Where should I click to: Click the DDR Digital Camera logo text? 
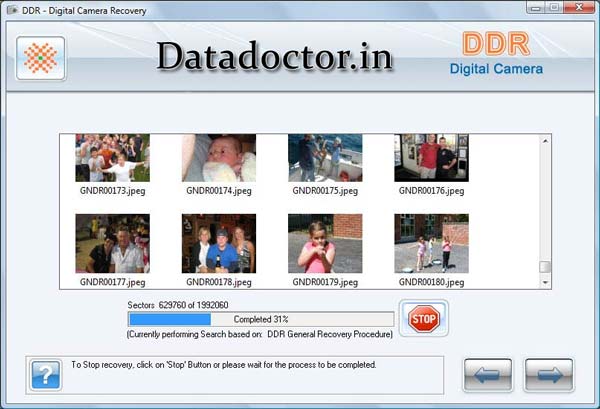[x=496, y=55]
